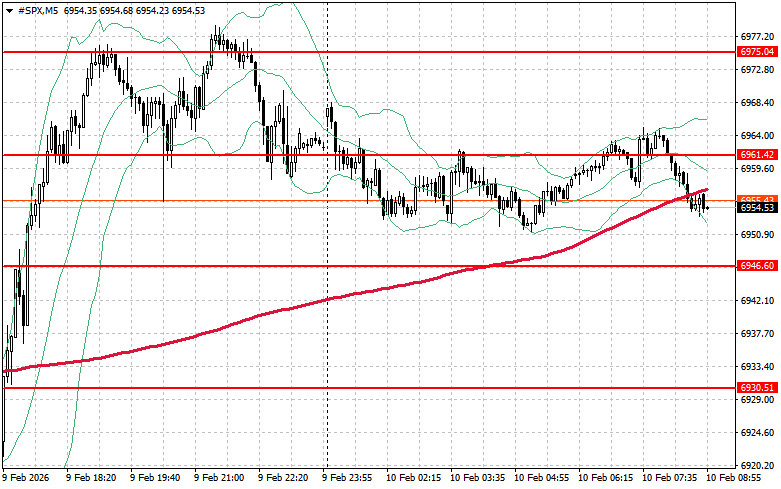Select the 6975.04 red price label

(x=756, y=51)
